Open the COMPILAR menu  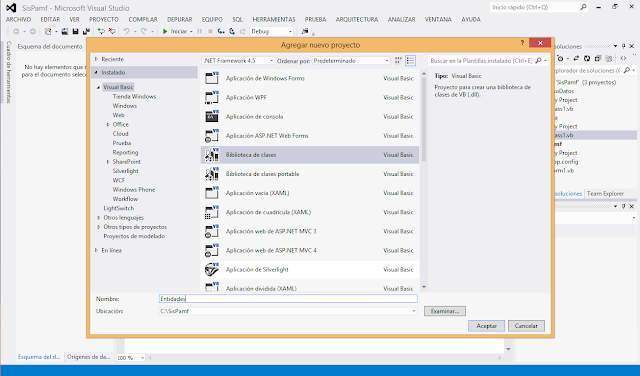click(143, 19)
